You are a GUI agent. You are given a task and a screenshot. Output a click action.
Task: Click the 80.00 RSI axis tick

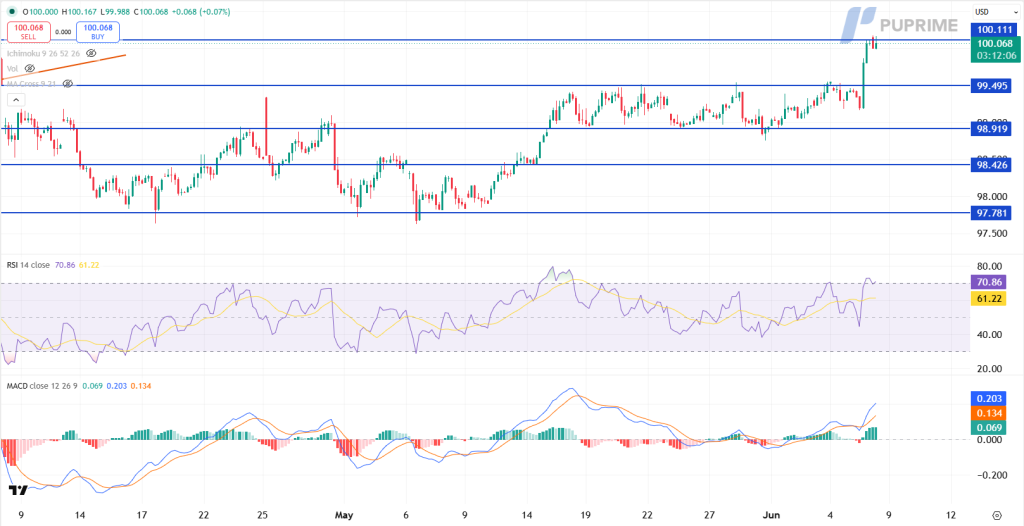987,267
